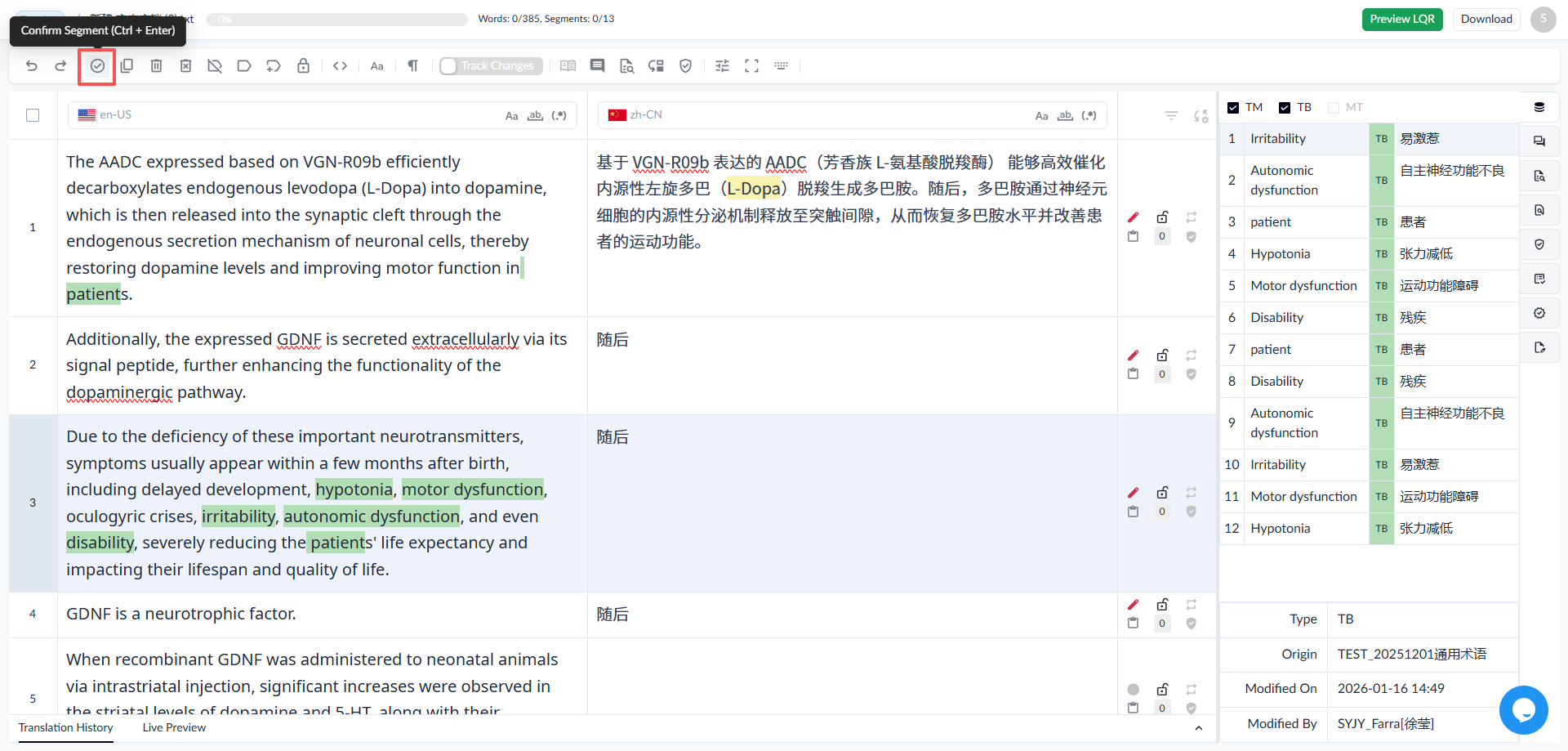Click the insert tag brackets icon

pos(341,66)
